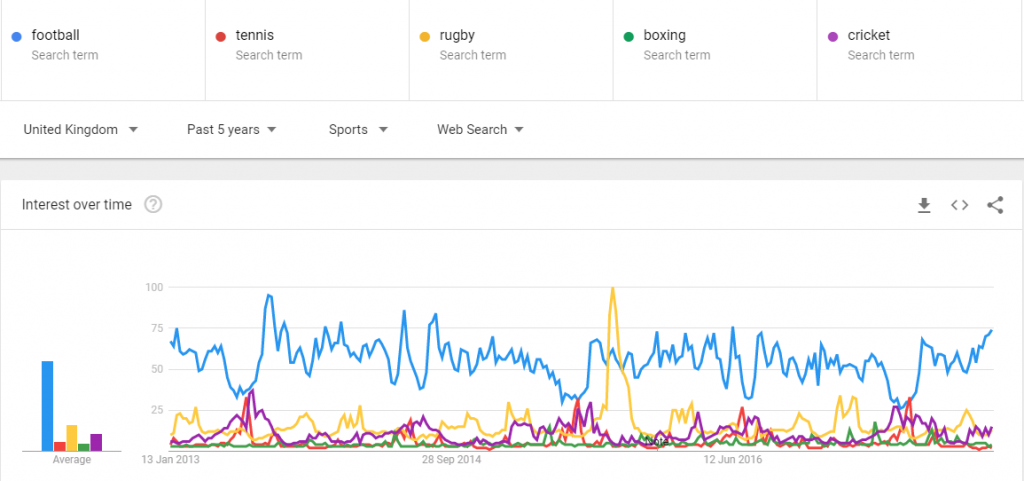Open the Sports category dropdown

[358, 129]
